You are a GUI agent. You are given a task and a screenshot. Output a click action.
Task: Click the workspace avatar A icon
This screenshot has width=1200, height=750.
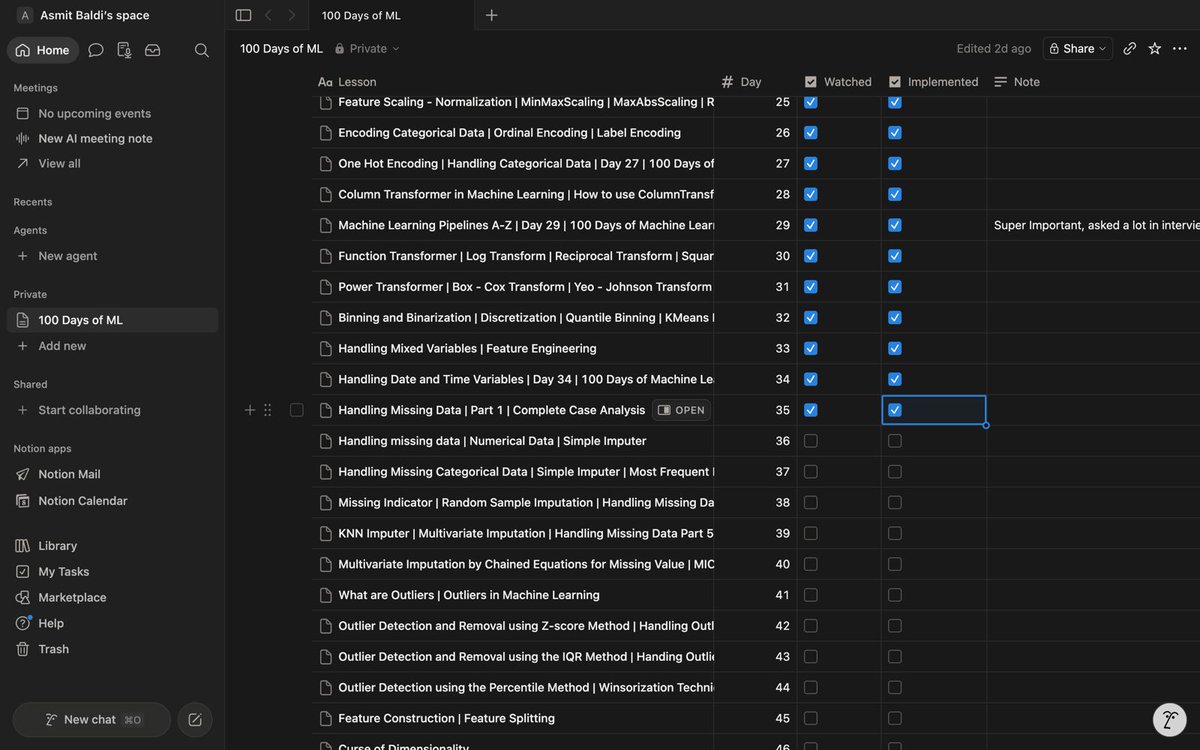pyautogui.click(x=24, y=15)
